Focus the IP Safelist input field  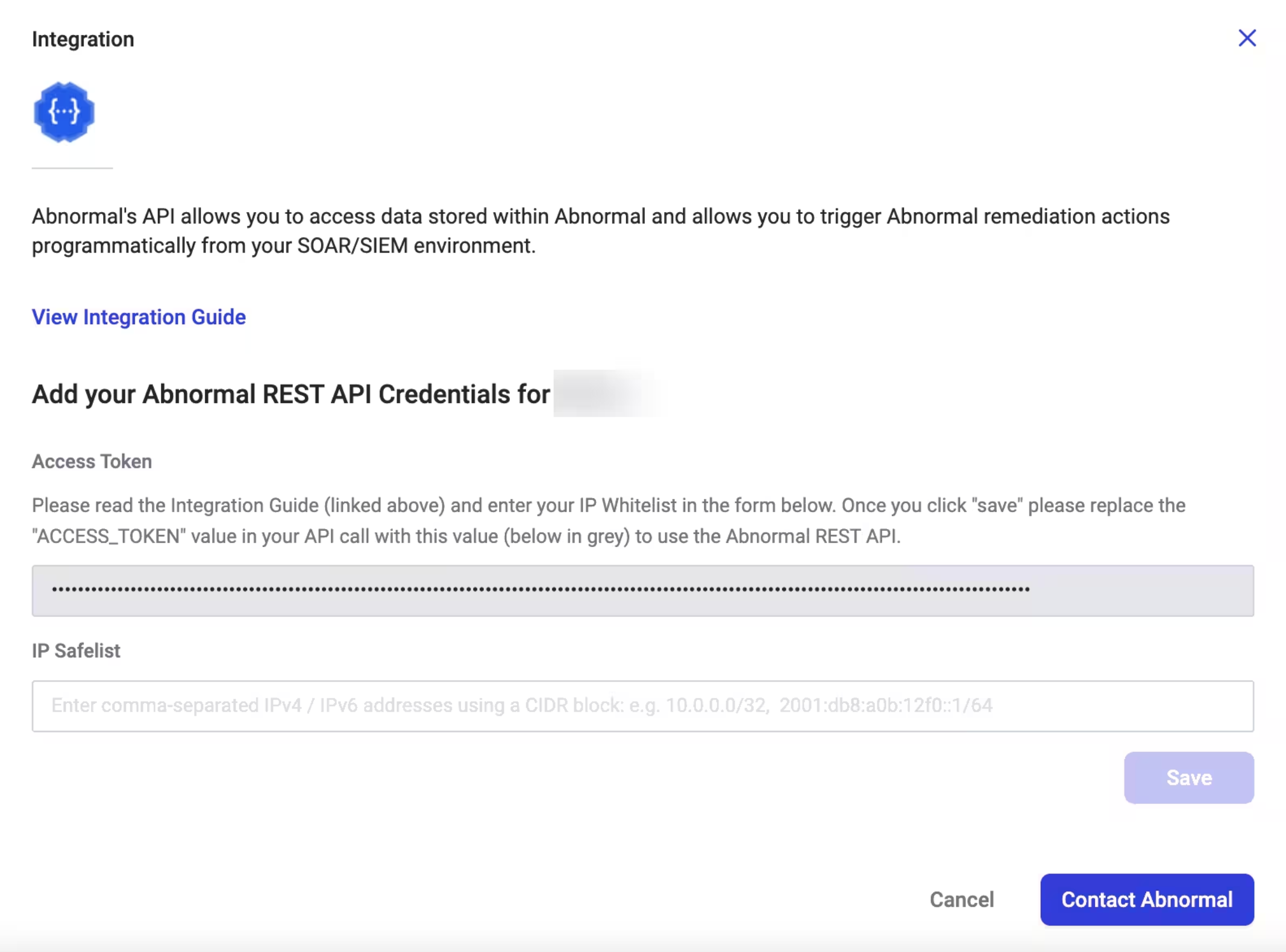click(642, 706)
